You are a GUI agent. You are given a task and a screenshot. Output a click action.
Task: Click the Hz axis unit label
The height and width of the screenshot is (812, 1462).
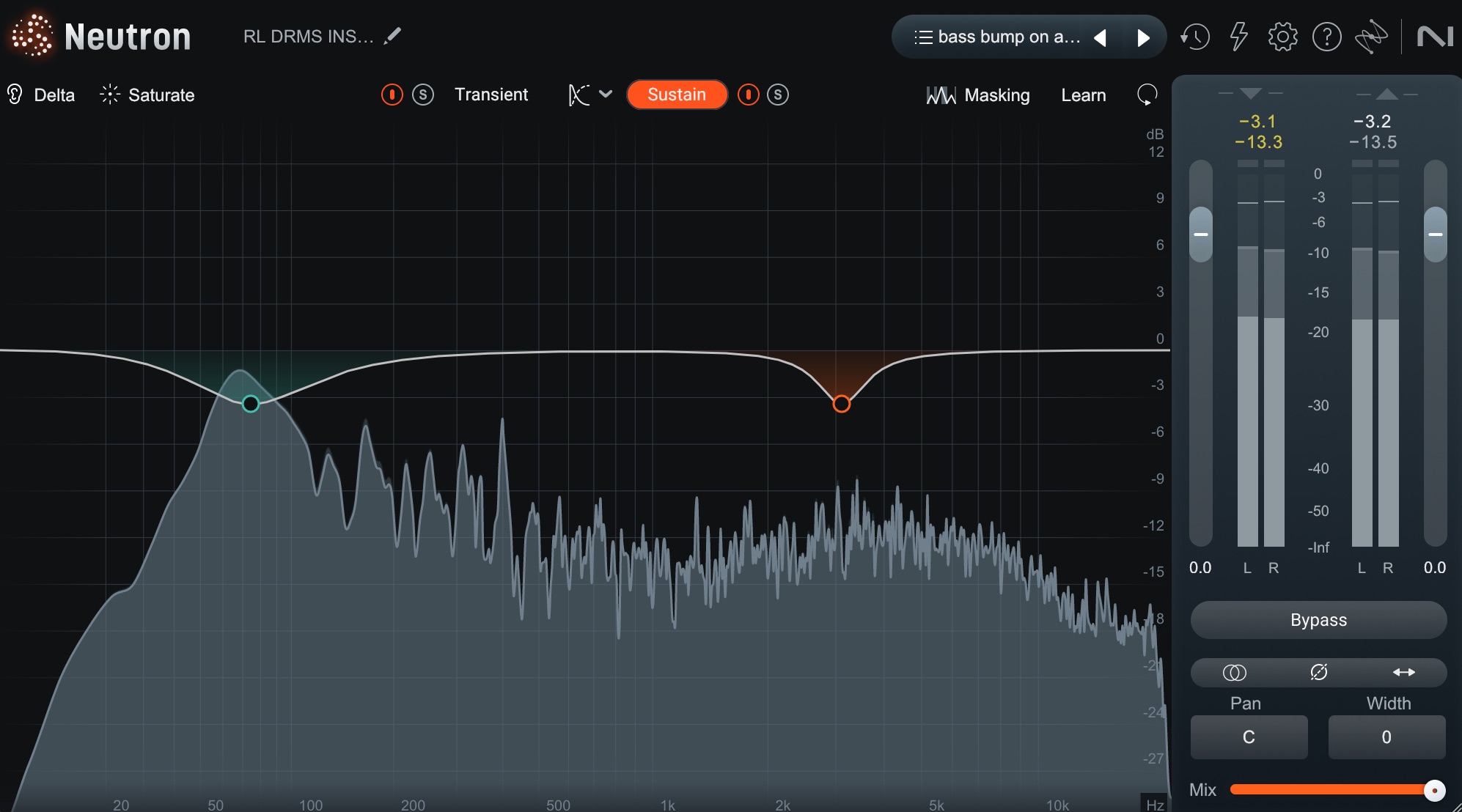click(1155, 804)
